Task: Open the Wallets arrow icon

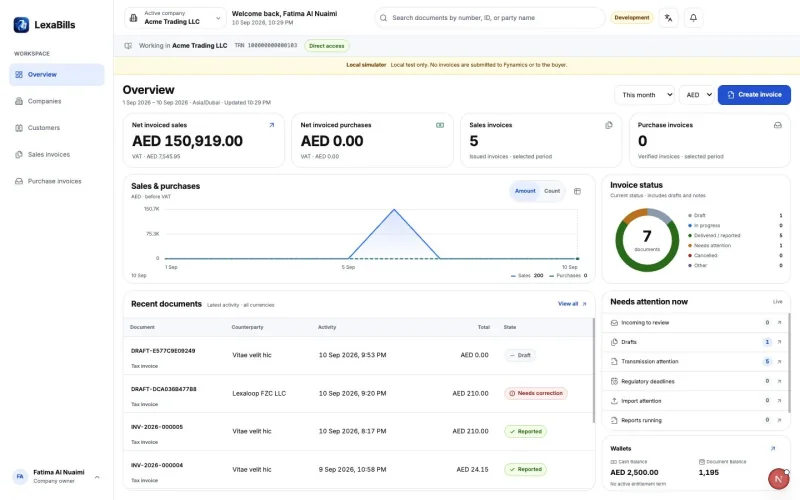Action: click(773, 448)
